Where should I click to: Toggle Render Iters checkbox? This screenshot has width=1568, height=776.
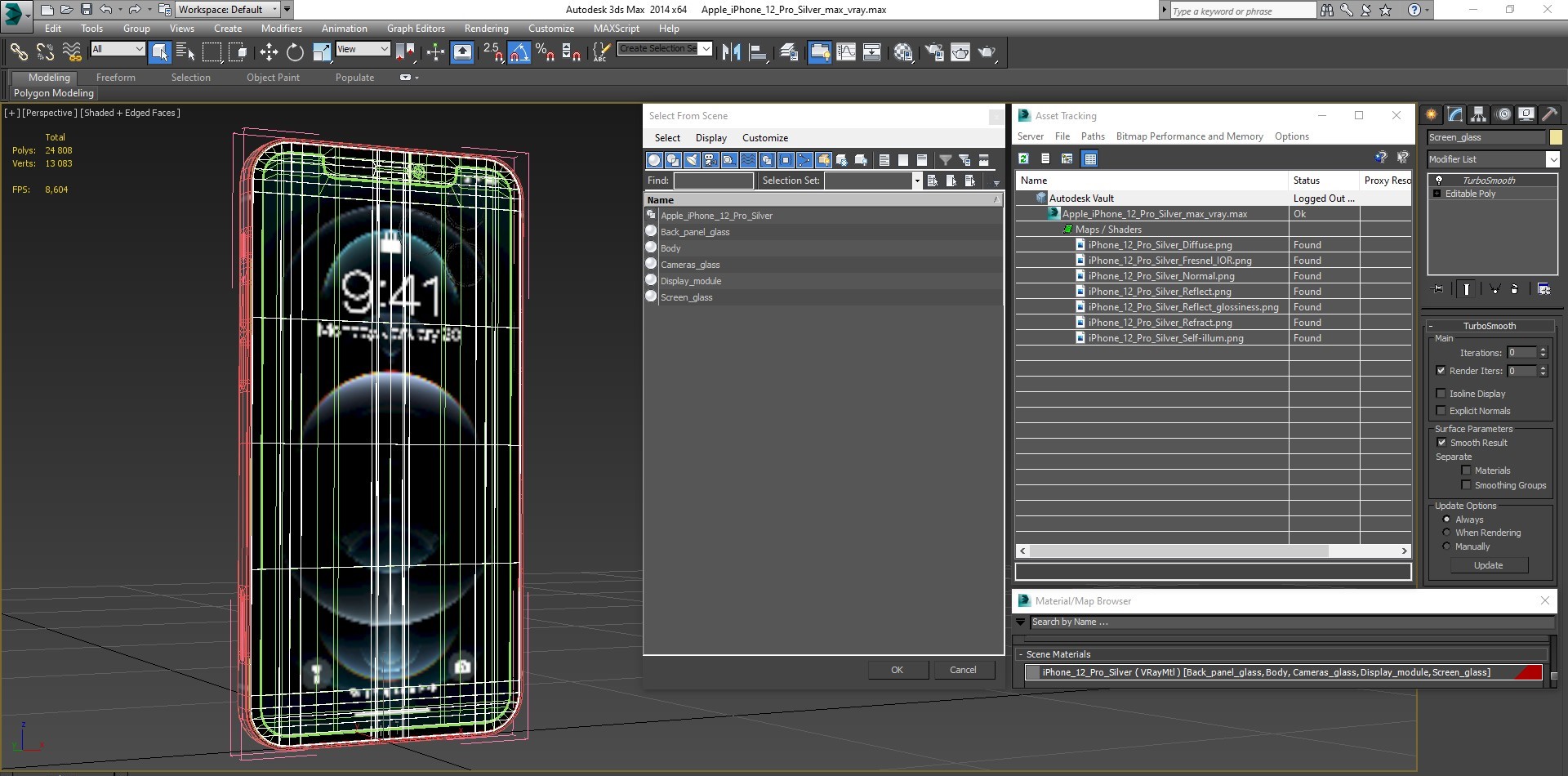click(x=1441, y=371)
